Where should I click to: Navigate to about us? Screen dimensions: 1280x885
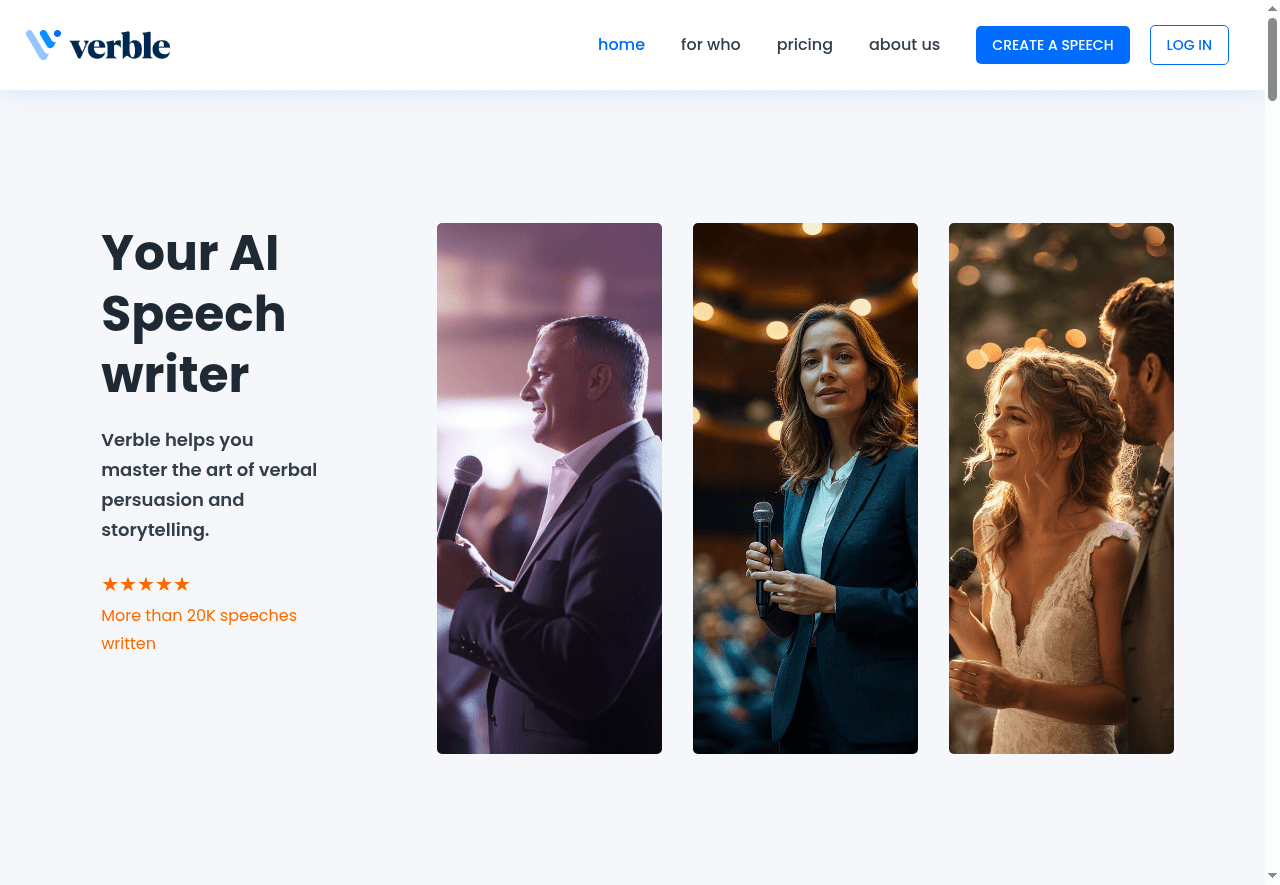(904, 45)
